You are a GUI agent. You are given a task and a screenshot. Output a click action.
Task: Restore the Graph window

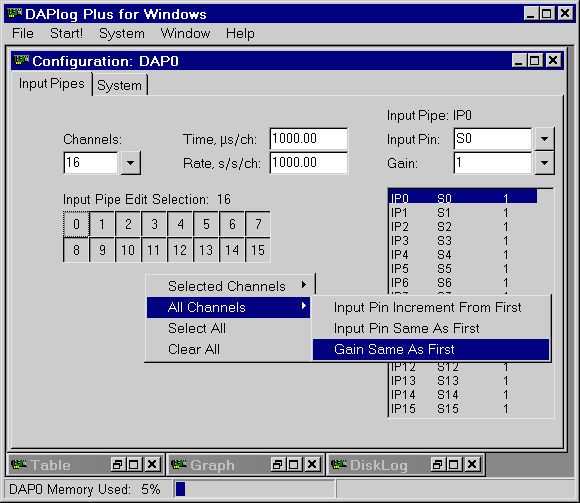point(277,464)
